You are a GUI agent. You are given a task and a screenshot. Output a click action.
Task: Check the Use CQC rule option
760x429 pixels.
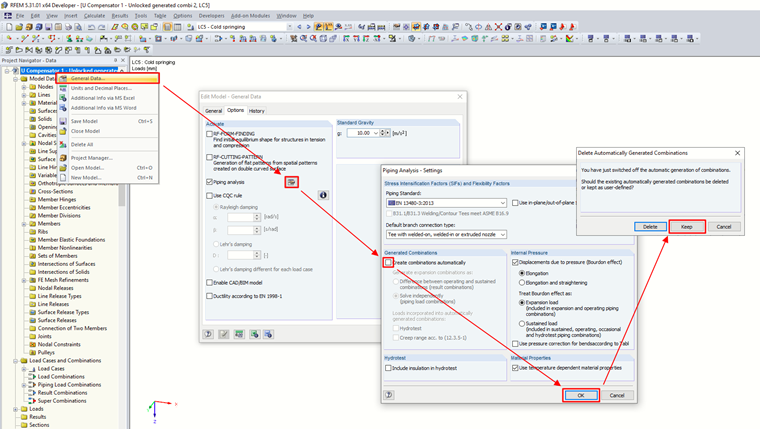click(x=209, y=195)
